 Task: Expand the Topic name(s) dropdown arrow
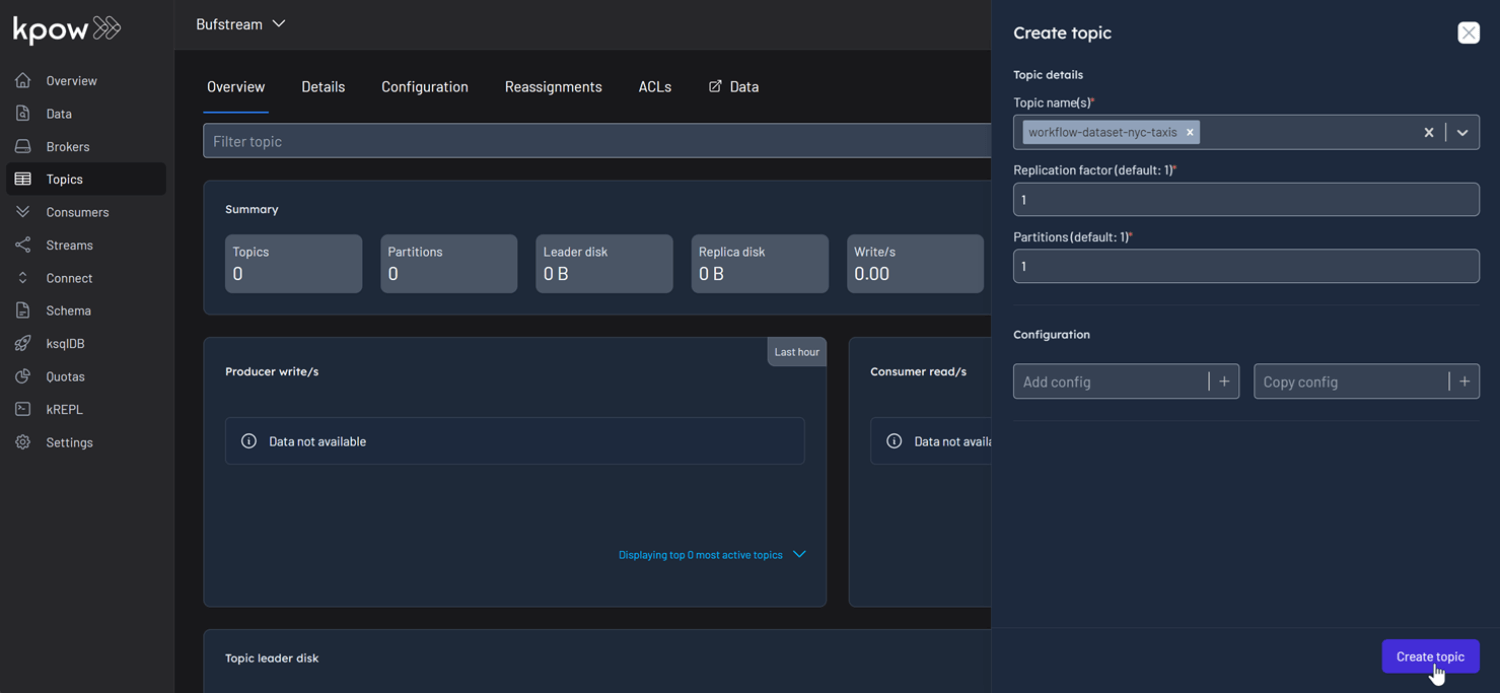1462,132
